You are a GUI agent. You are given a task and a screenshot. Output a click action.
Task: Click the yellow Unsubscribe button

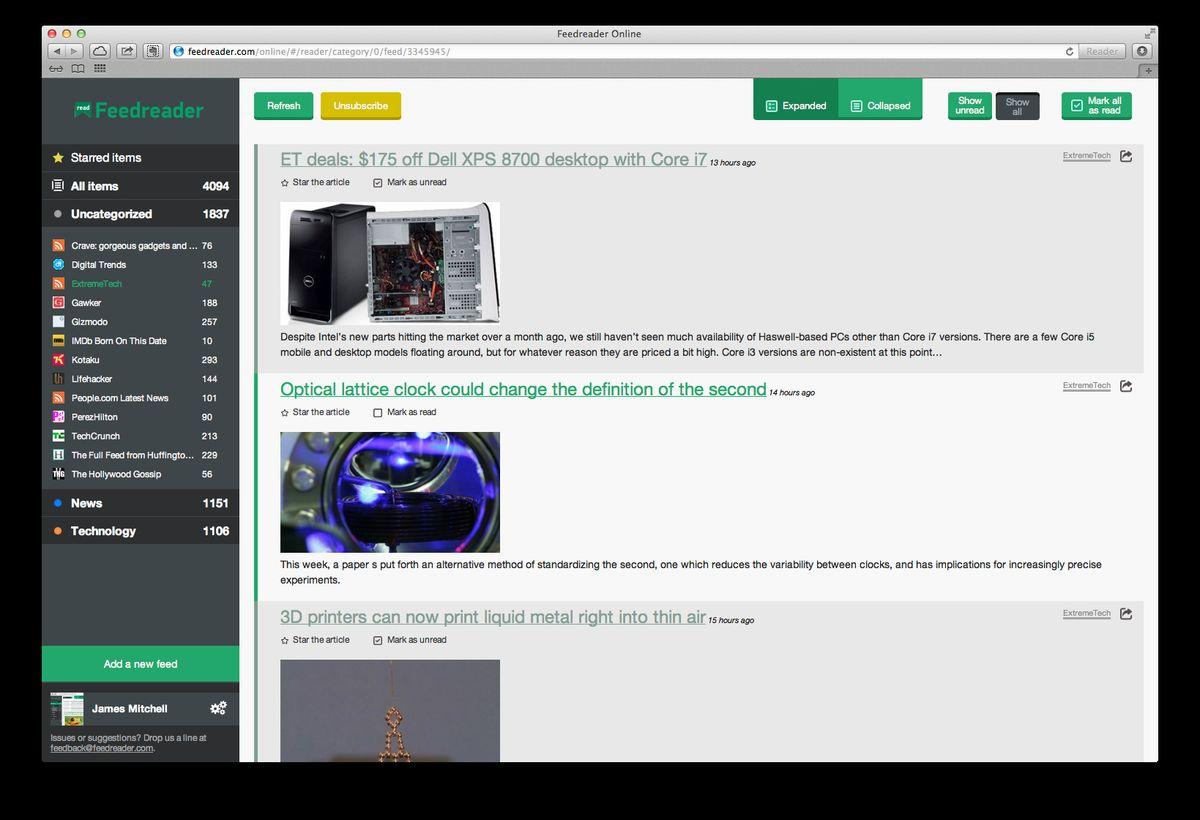(361, 106)
